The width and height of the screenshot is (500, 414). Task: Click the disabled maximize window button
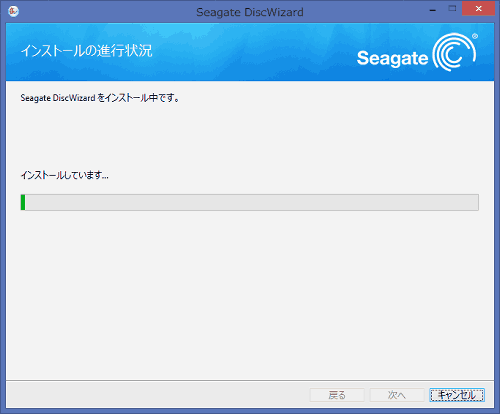452,9
